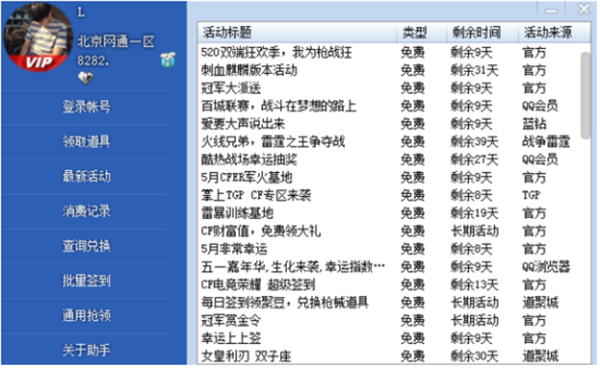
Task: Click 剩余39天 remaining time cell
Action: (474, 142)
